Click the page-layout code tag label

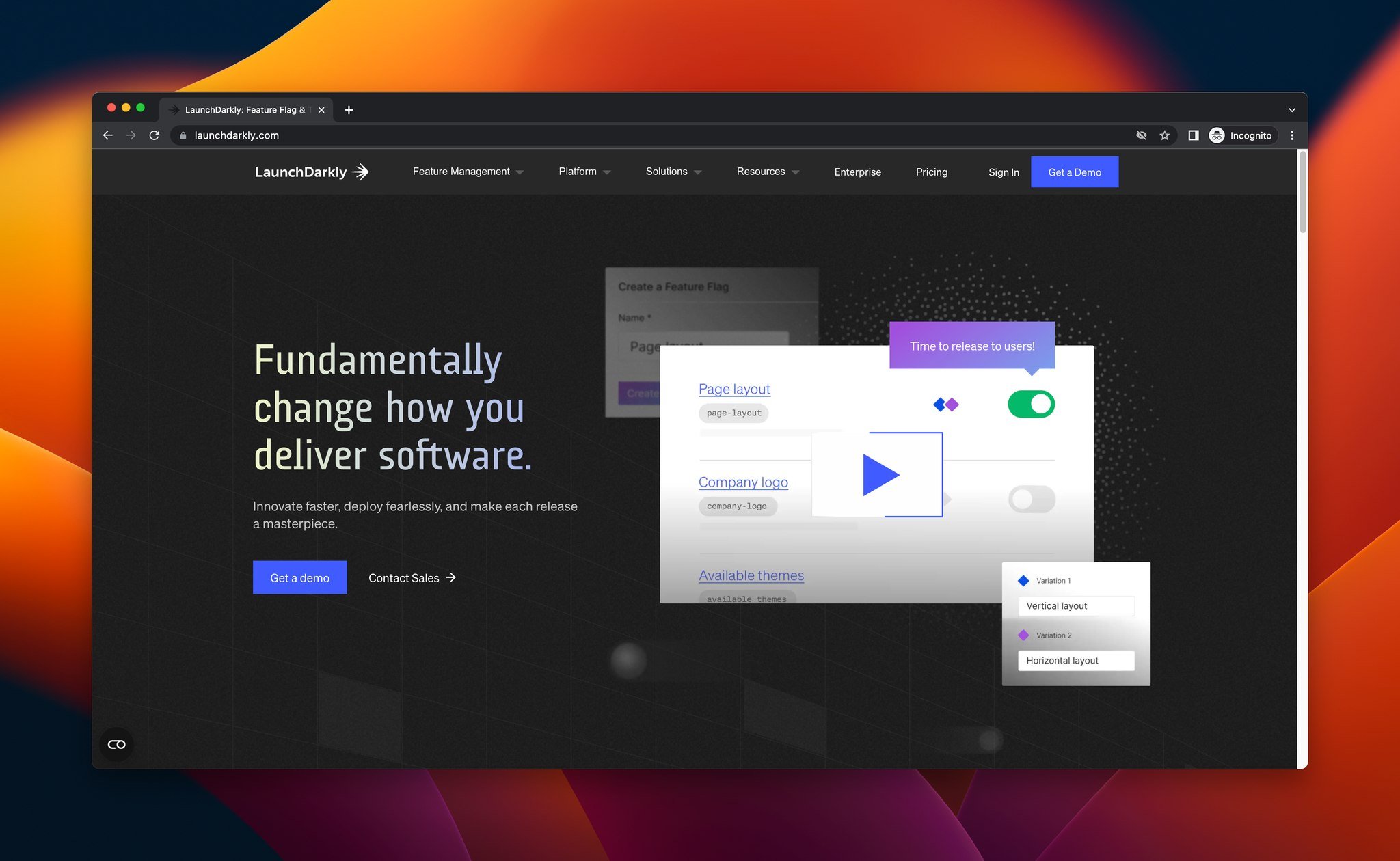733,411
